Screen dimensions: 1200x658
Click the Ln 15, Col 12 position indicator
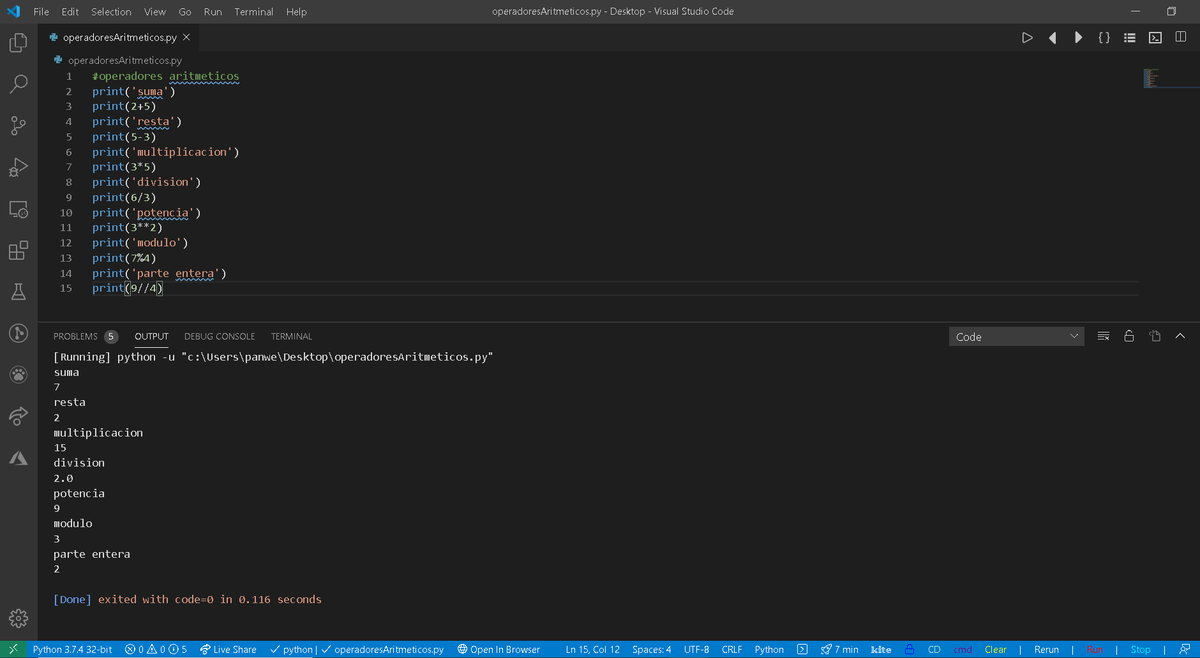pyautogui.click(x=592, y=649)
